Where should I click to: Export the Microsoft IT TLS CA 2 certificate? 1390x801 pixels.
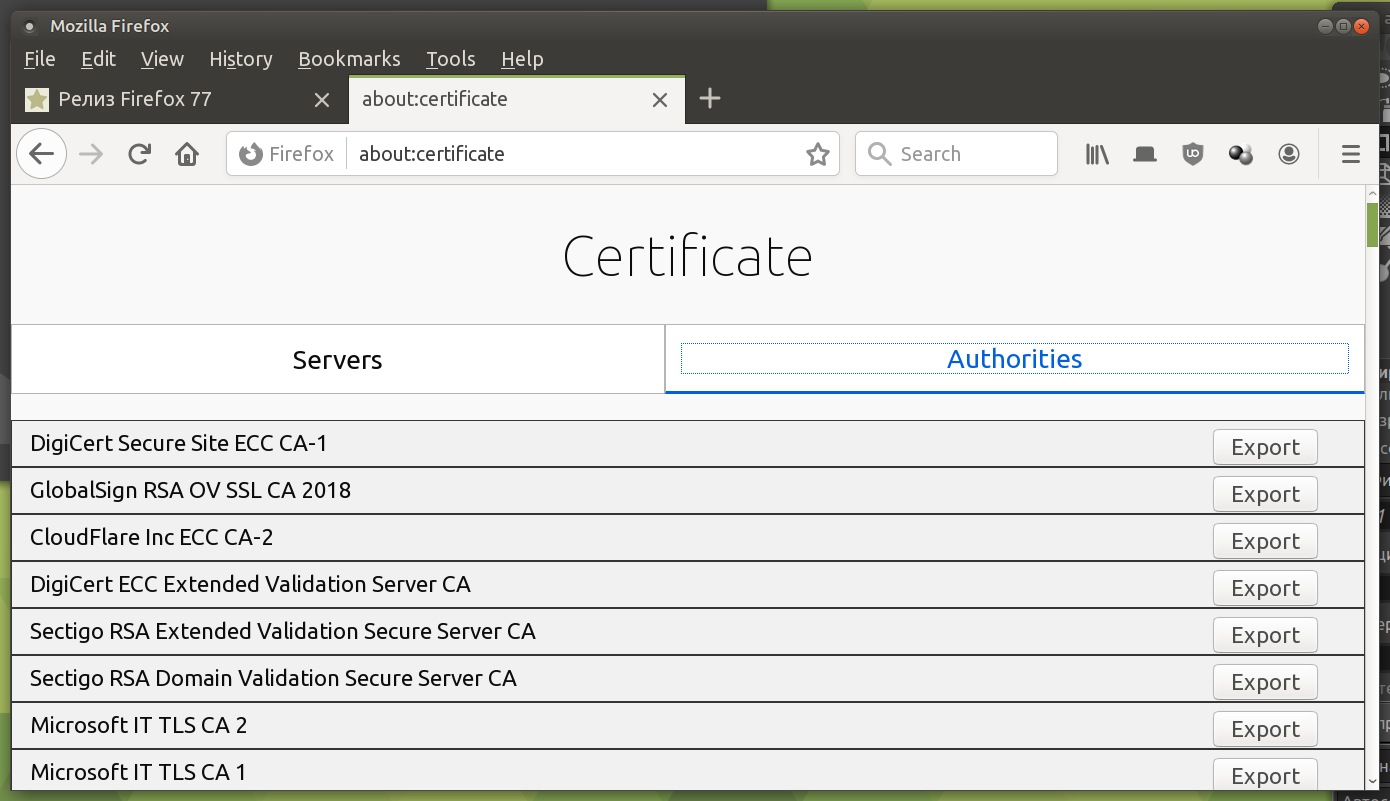pos(1265,729)
